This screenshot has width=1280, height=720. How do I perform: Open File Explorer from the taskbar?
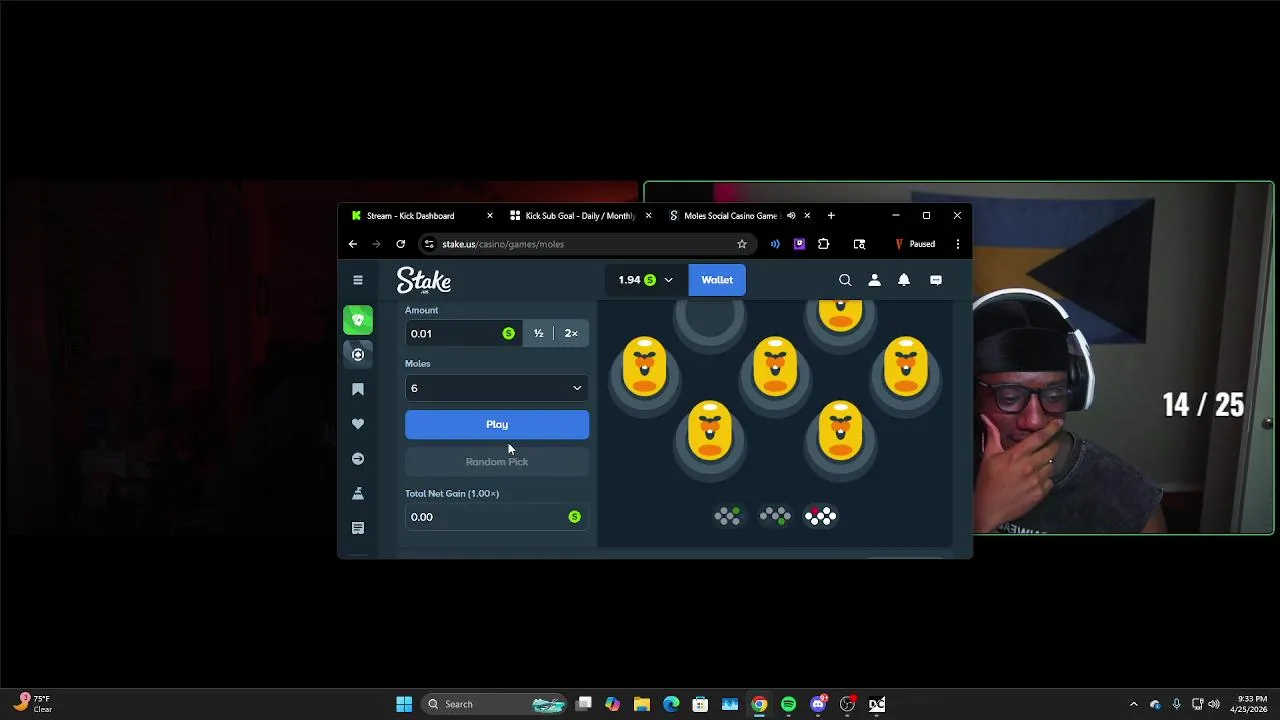(x=642, y=704)
